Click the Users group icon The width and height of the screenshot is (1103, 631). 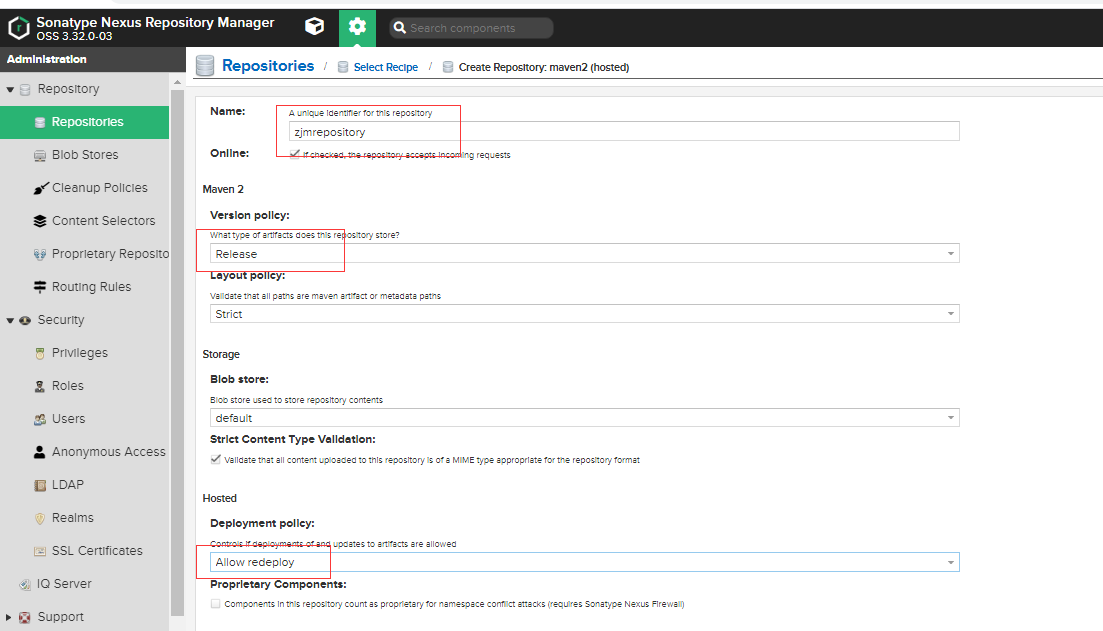click(40, 419)
